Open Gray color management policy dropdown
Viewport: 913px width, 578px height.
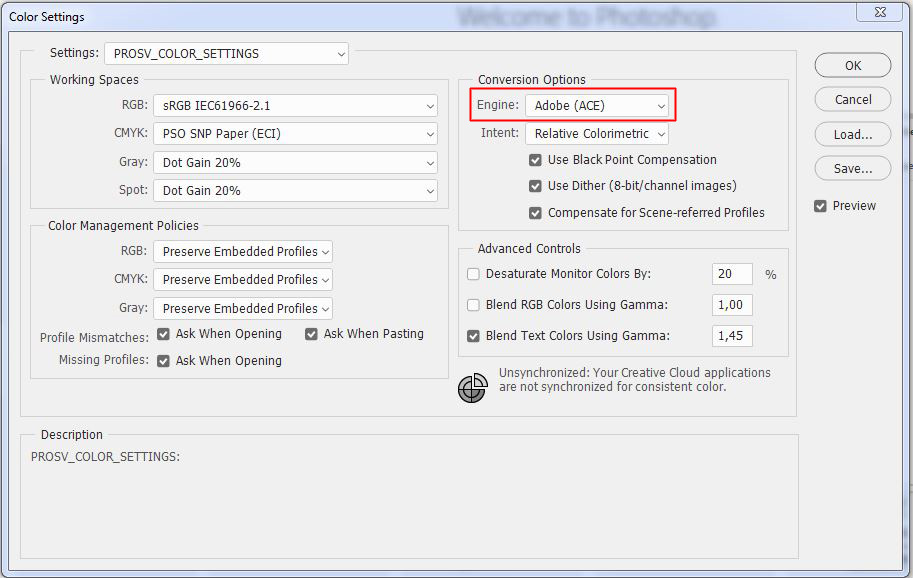coord(243,308)
